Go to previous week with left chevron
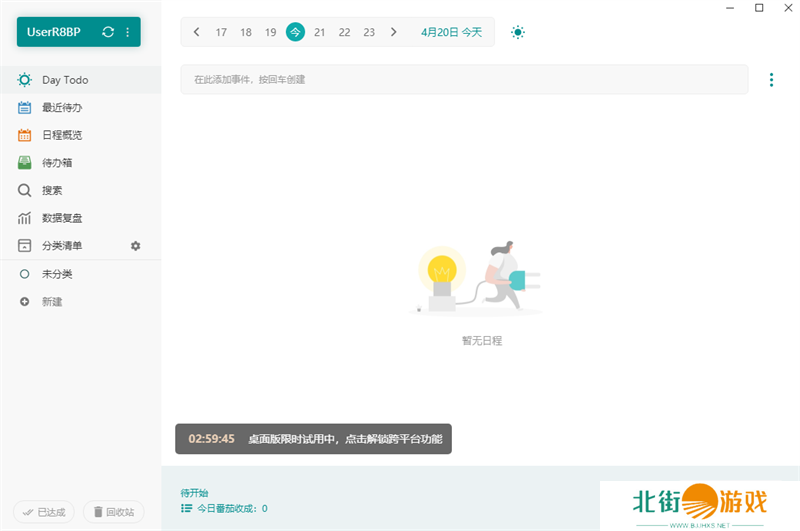 pos(196,32)
